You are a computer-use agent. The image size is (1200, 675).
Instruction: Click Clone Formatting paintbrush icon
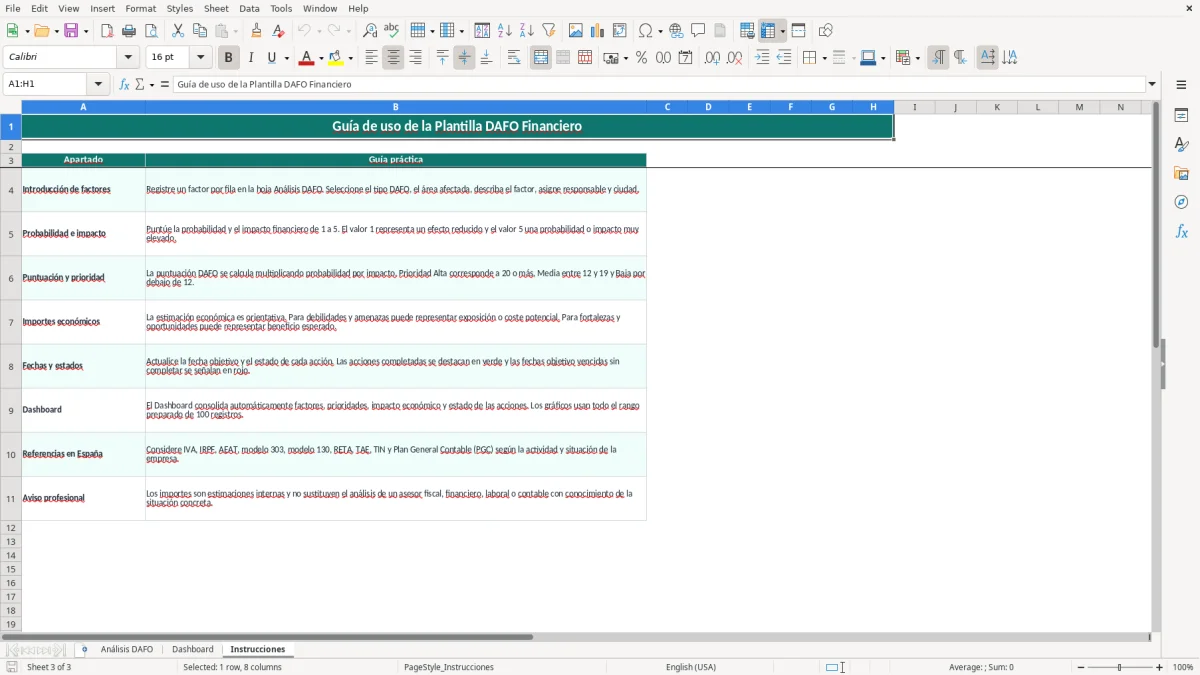256,31
